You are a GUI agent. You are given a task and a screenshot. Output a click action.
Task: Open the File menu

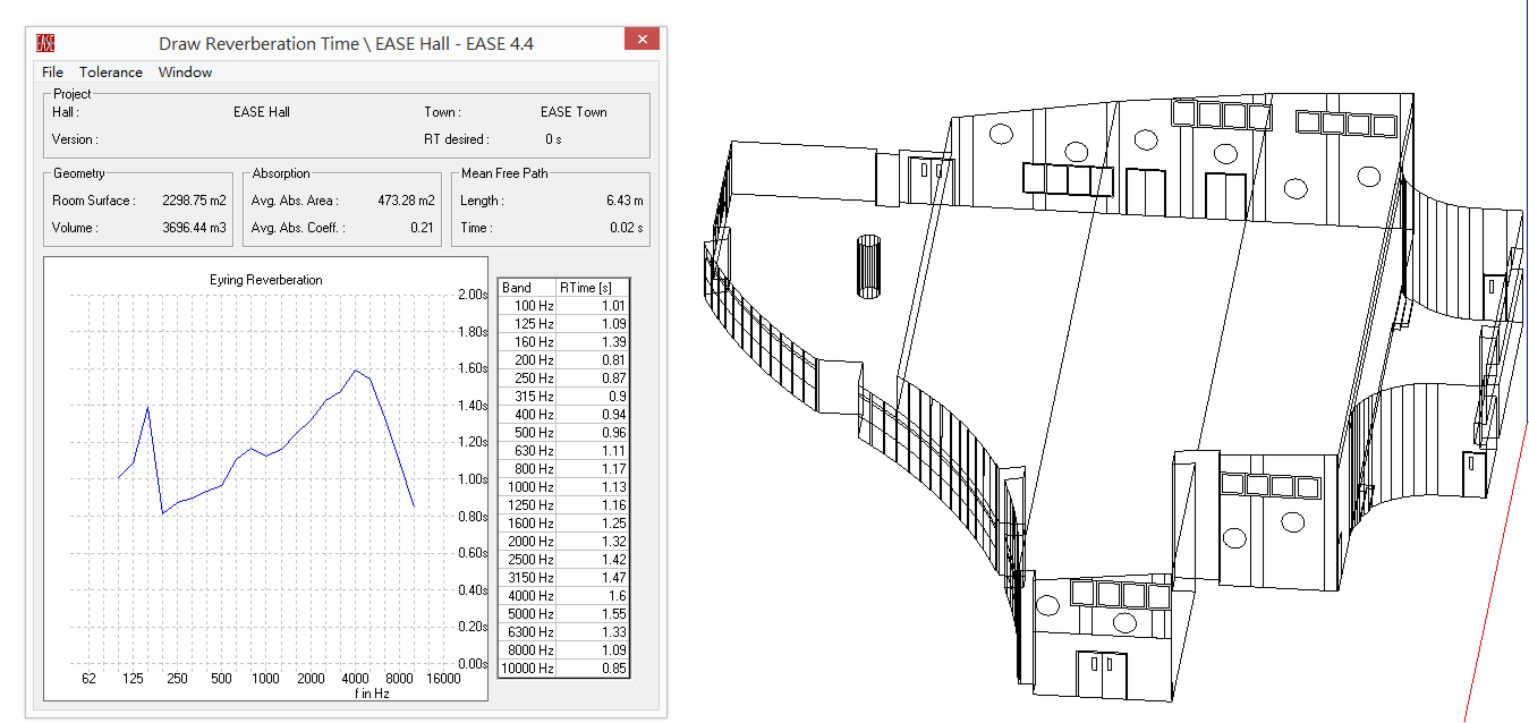click(x=53, y=72)
